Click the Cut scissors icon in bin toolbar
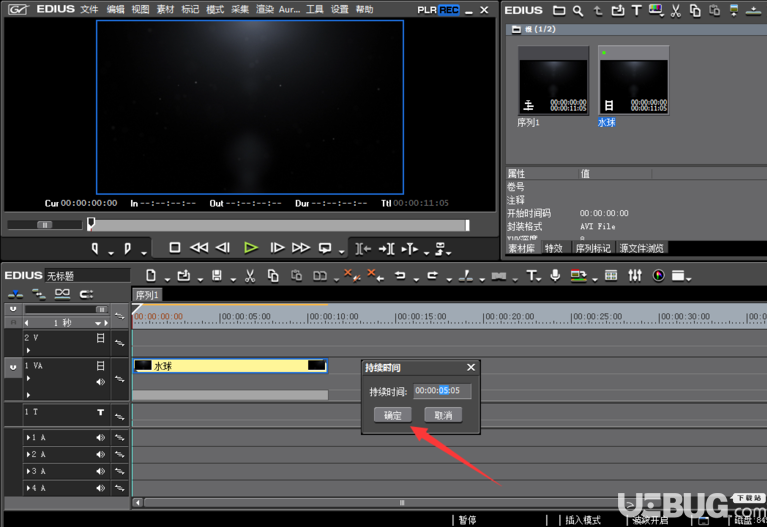The height and width of the screenshot is (527, 767). click(676, 11)
